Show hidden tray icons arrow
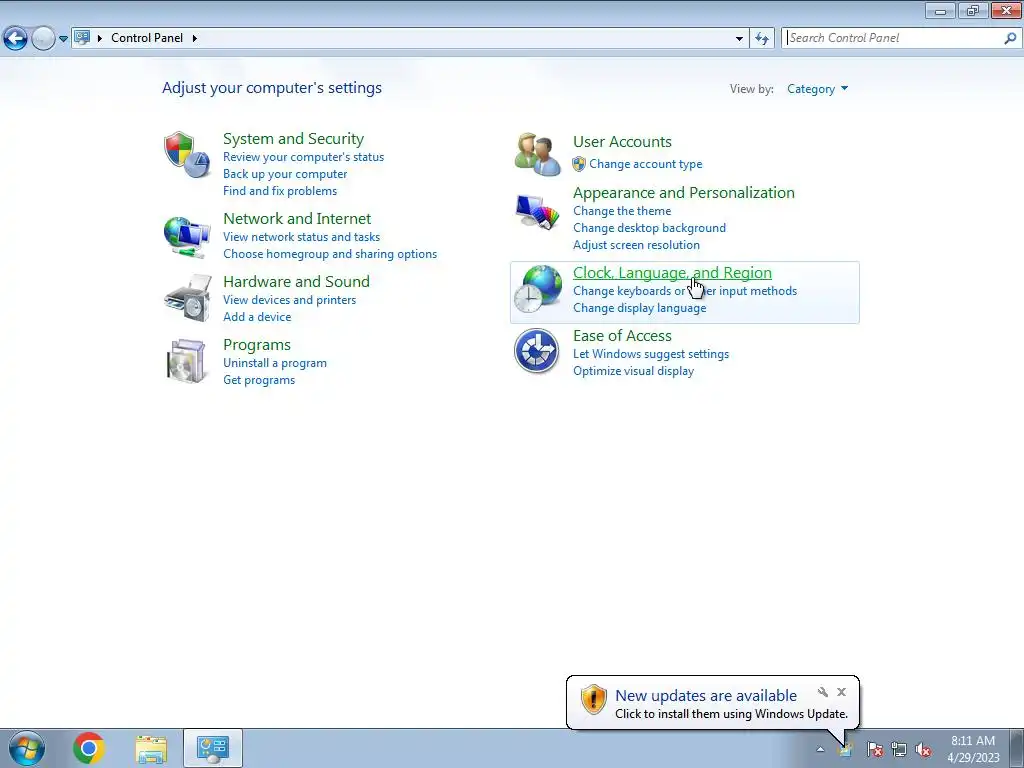The width and height of the screenshot is (1024, 768). pos(820,749)
